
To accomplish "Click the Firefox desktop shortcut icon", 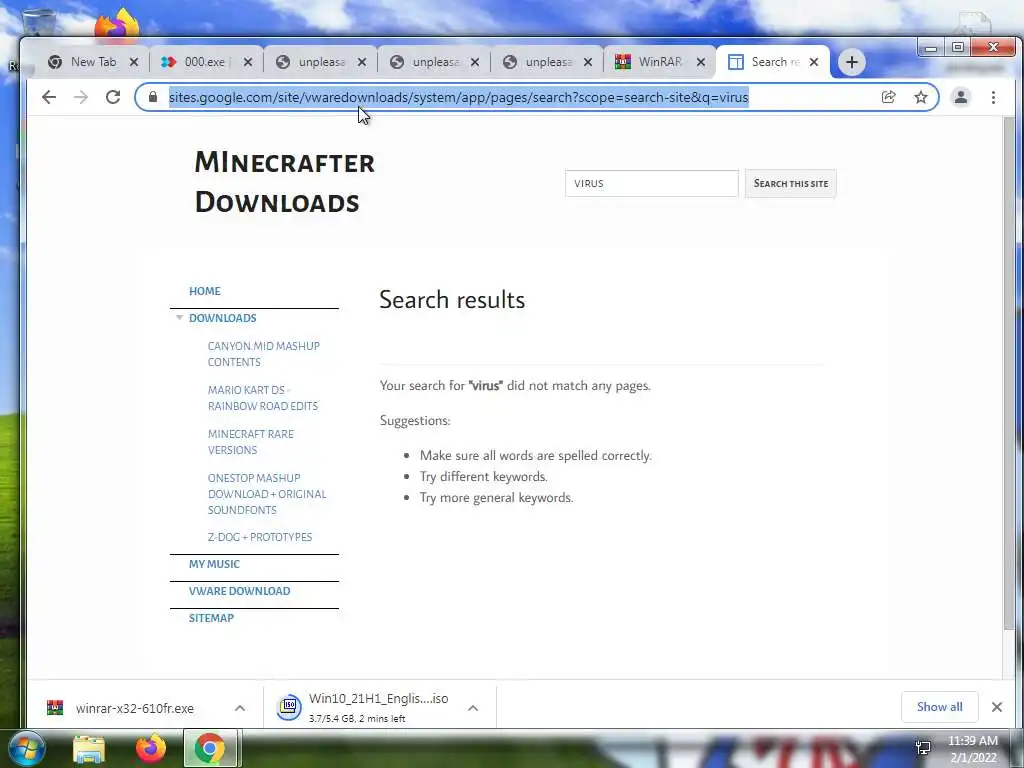I will [x=118, y=23].
